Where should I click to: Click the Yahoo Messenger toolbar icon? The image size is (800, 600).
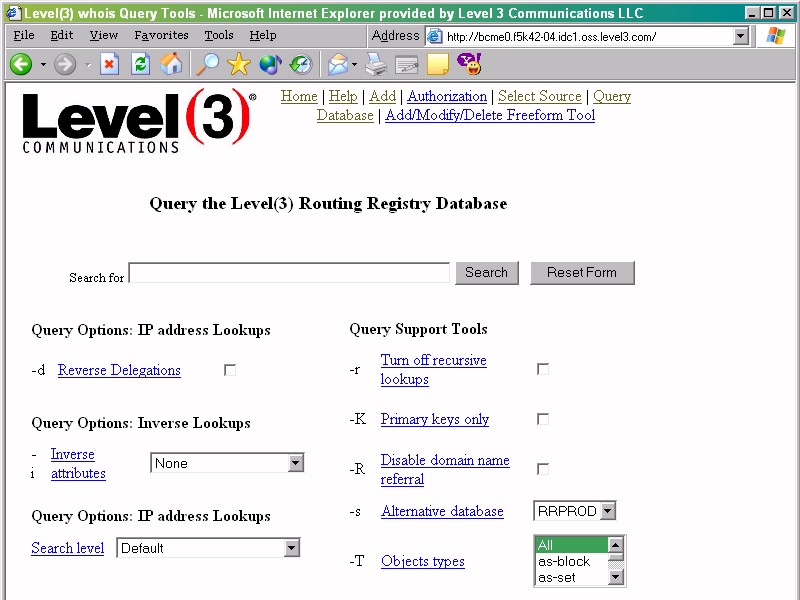pos(468,65)
